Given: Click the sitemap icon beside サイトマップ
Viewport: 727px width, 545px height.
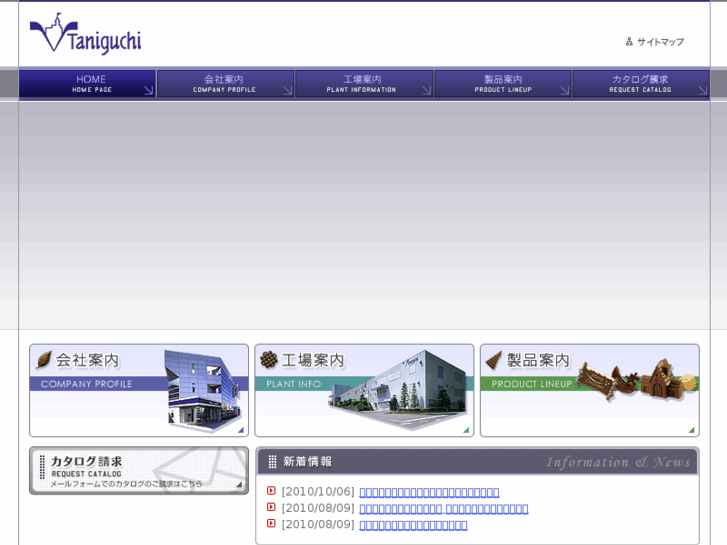Looking at the screenshot, I should point(629,42).
